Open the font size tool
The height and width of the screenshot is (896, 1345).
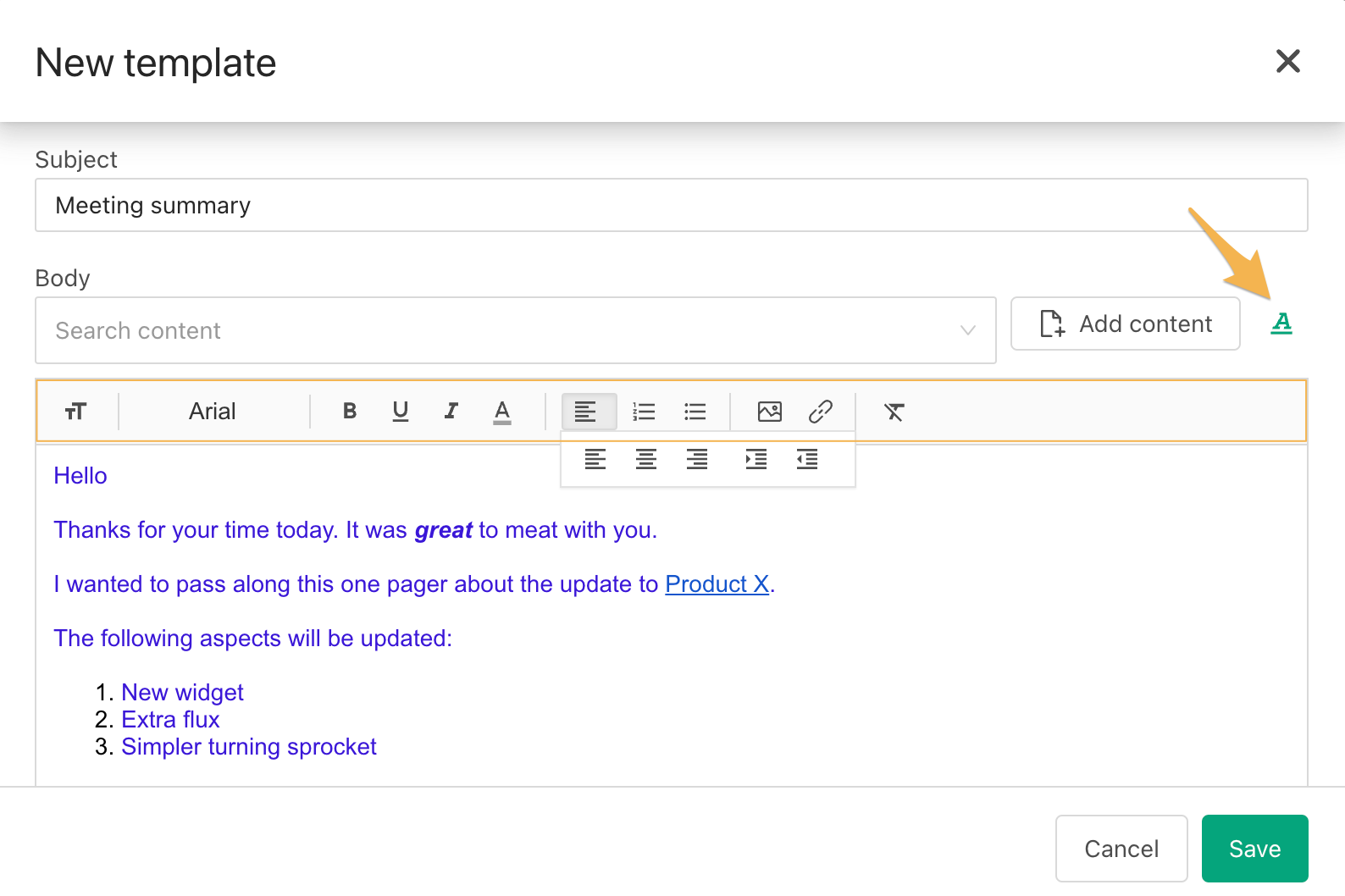point(75,412)
